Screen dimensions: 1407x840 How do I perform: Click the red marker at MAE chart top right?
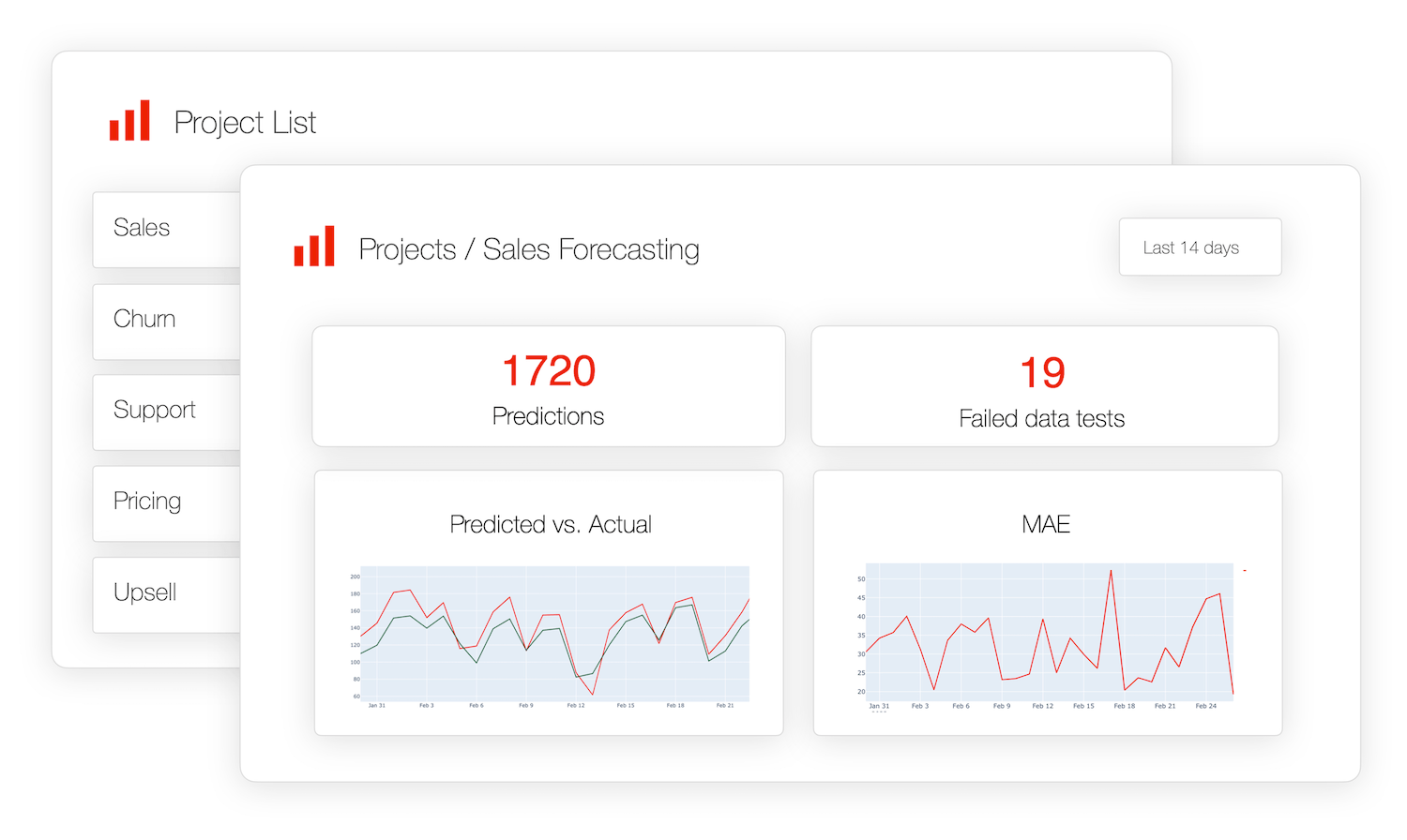point(1245,568)
